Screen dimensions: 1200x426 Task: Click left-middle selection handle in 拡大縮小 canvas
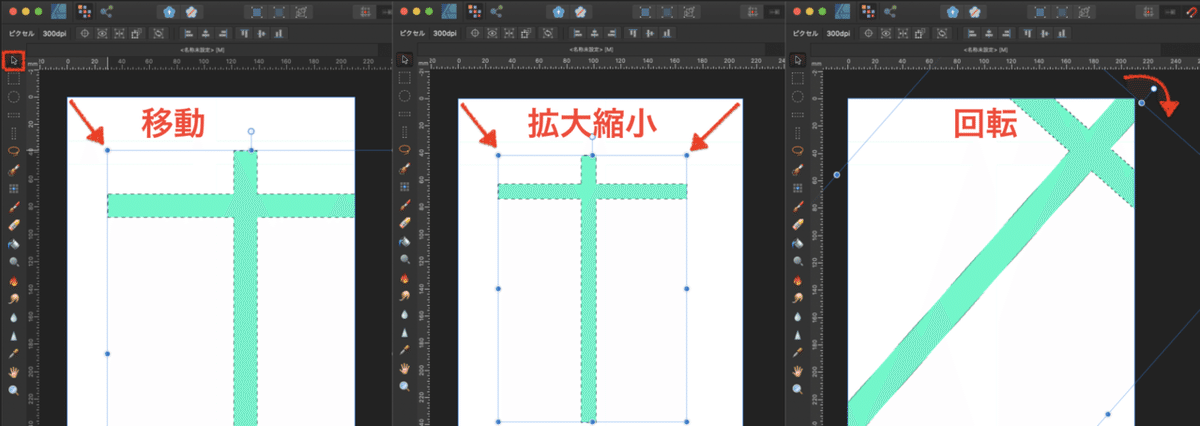coord(499,289)
